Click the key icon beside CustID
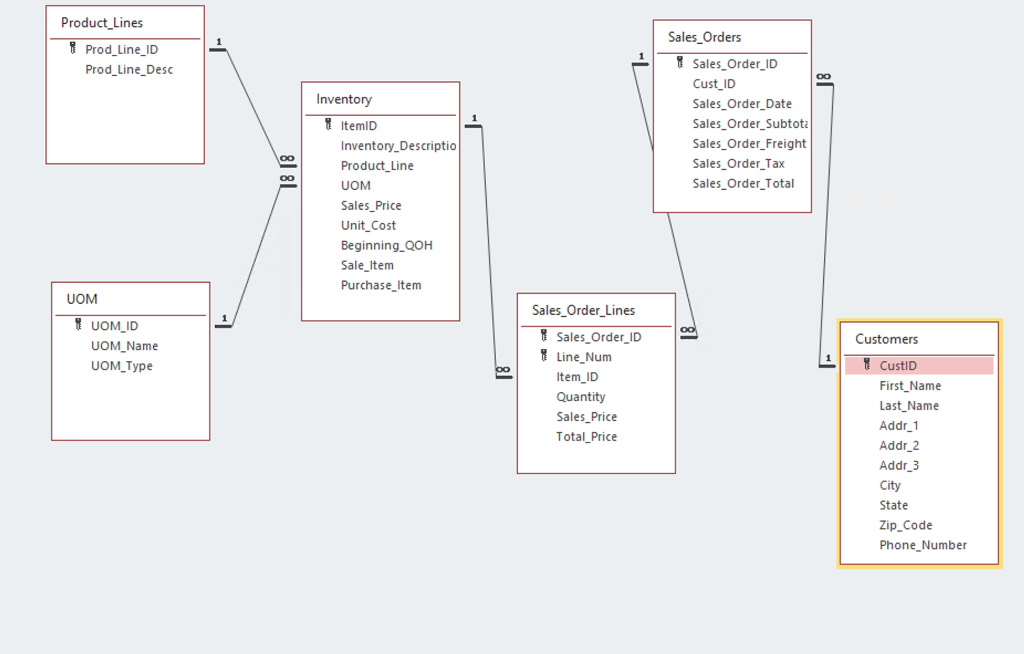Screen dimensions: 1024x654 point(867,365)
